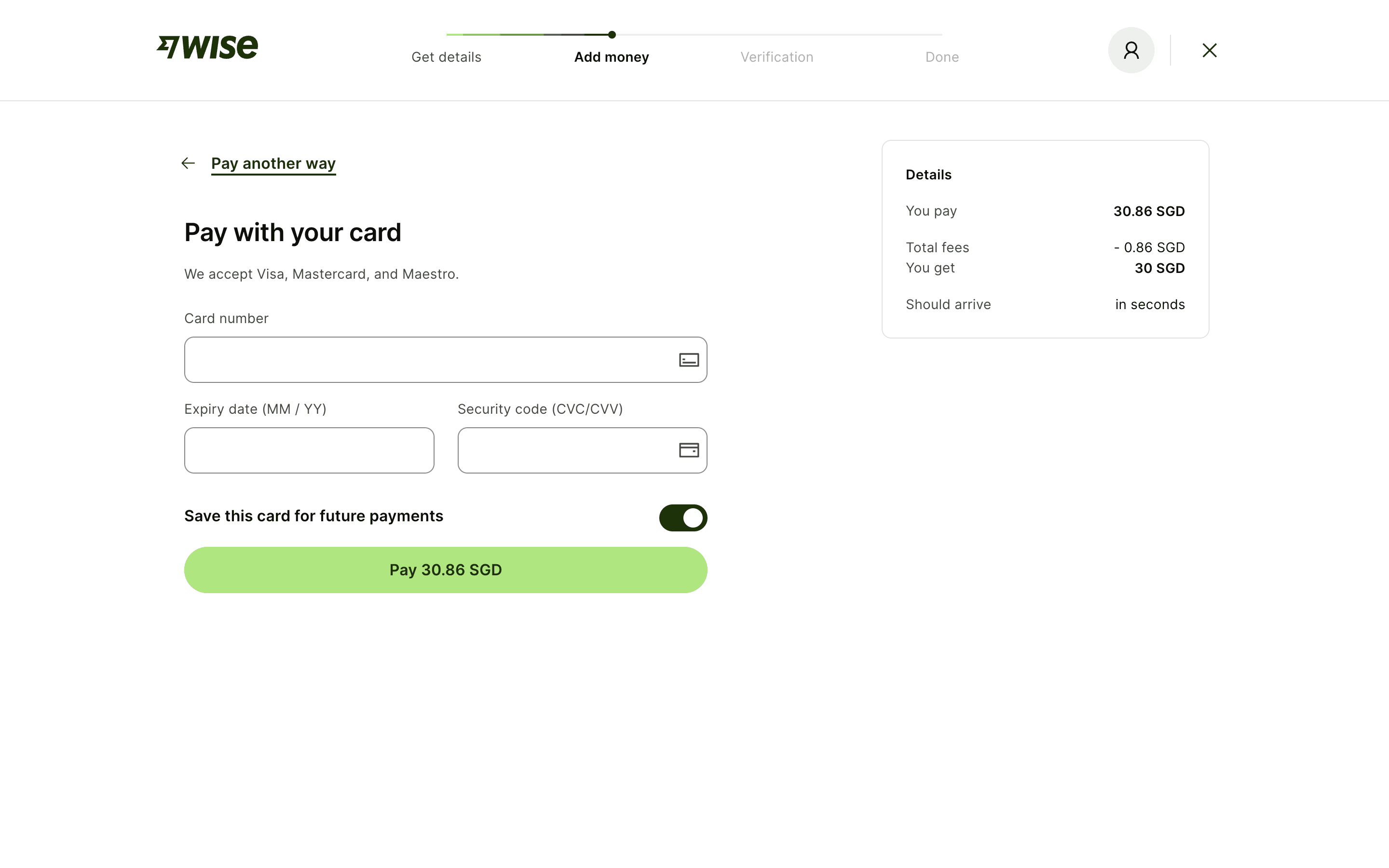
Task: Click the Save this card label text
Action: click(313, 516)
